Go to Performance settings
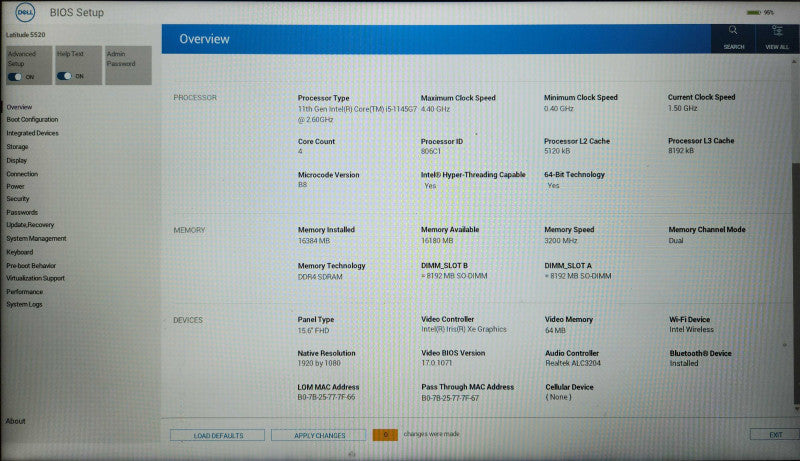Viewport: 800px width, 461px height. coord(24,292)
